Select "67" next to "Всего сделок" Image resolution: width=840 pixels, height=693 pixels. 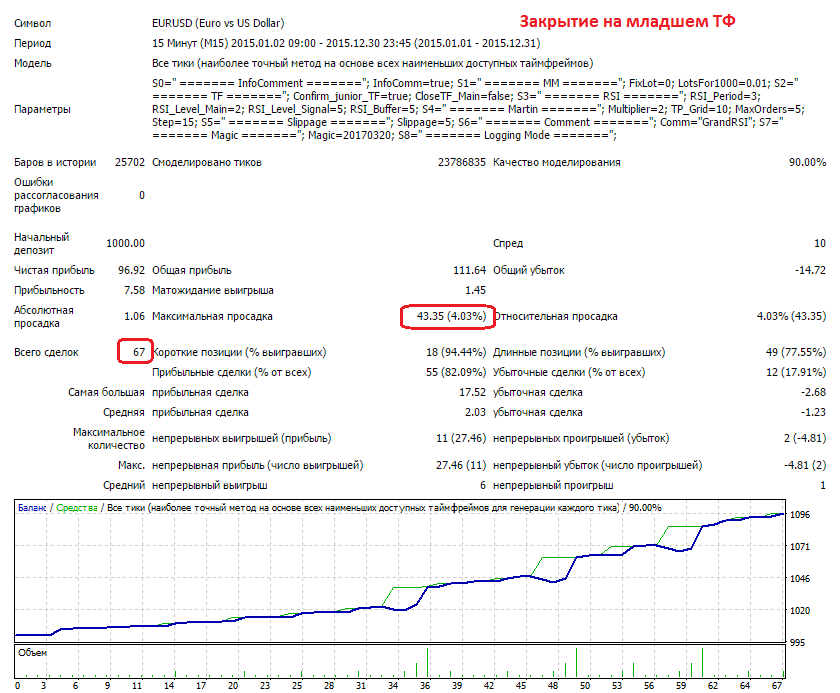click(139, 352)
